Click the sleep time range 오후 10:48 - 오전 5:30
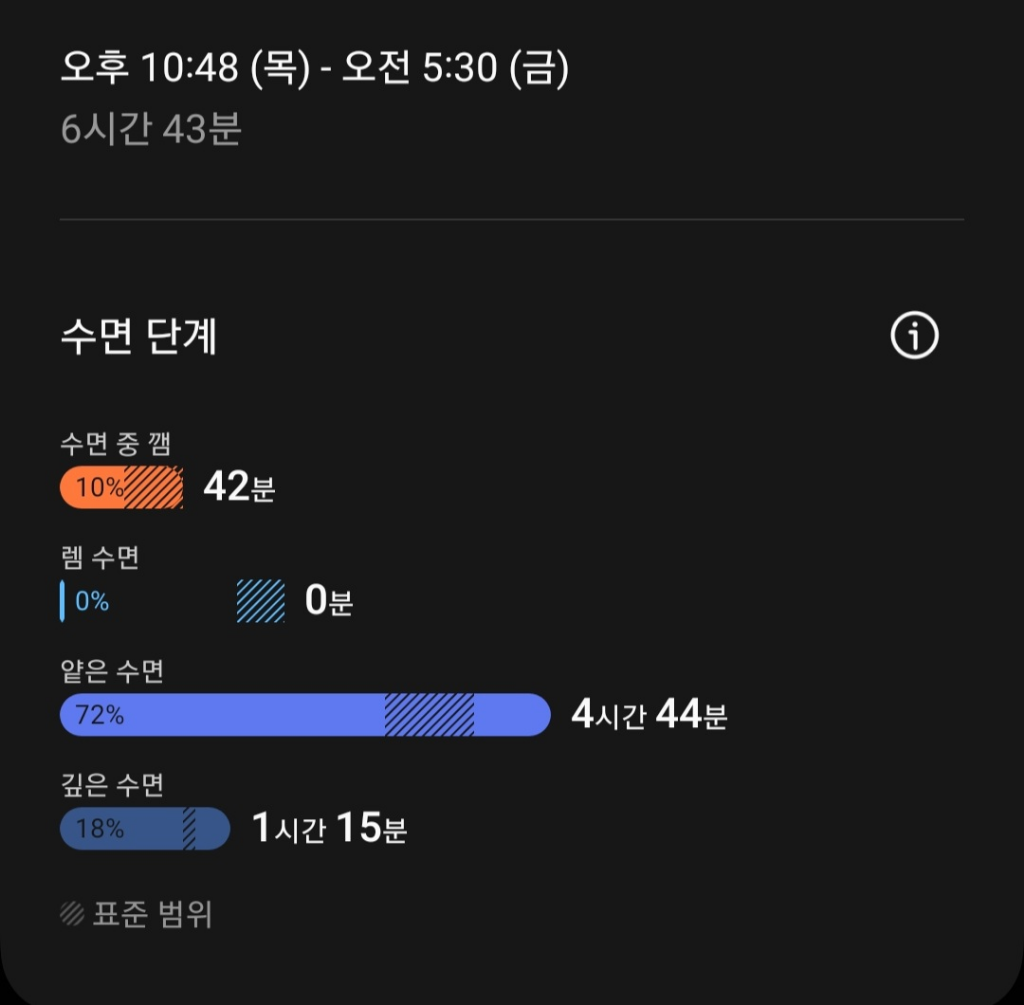The height and width of the screenshot is (1005, 1024). click(x=314, y=69)
